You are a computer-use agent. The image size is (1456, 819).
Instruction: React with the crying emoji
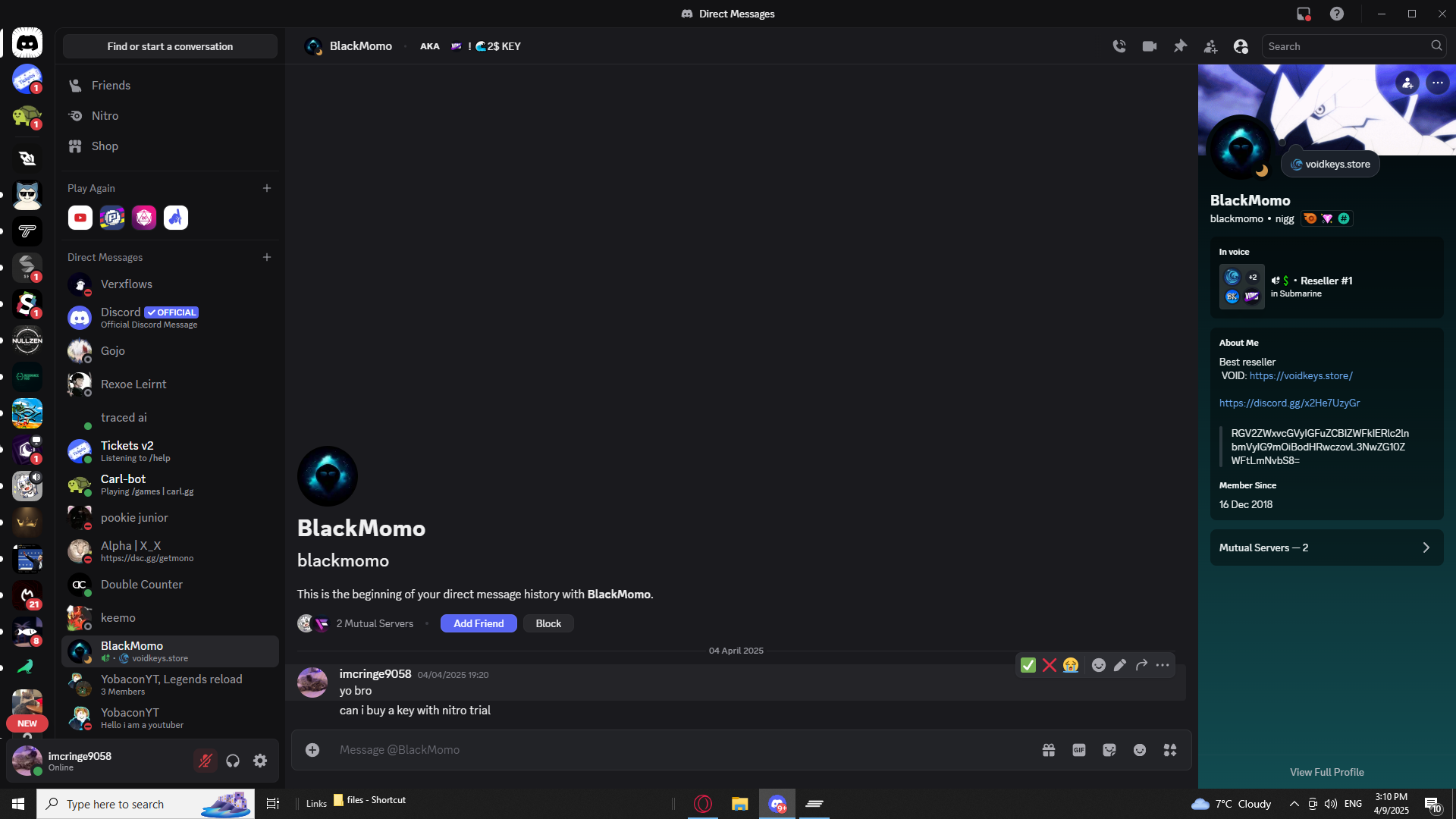pos(1071,665)
